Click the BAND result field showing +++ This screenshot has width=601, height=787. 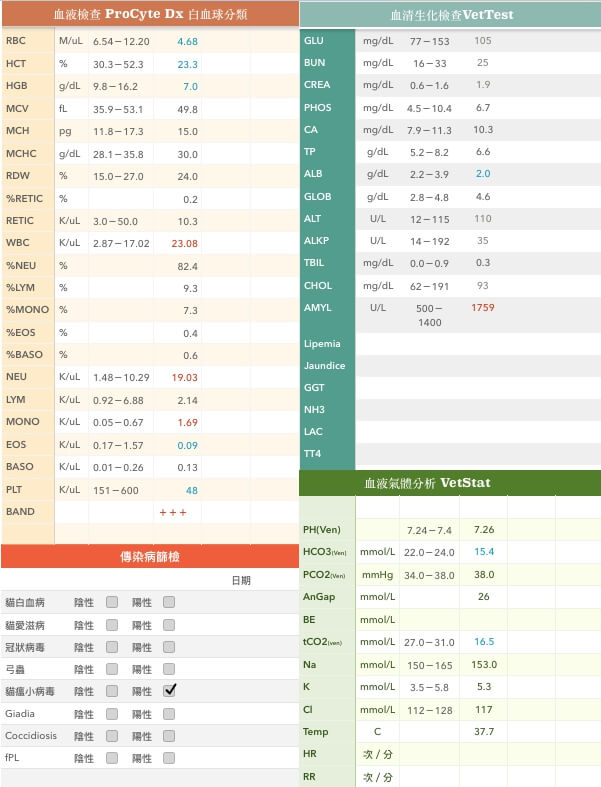[172, 512]
